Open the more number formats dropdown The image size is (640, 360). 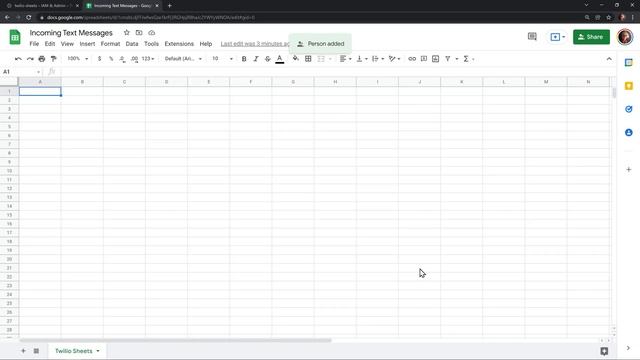148,59
